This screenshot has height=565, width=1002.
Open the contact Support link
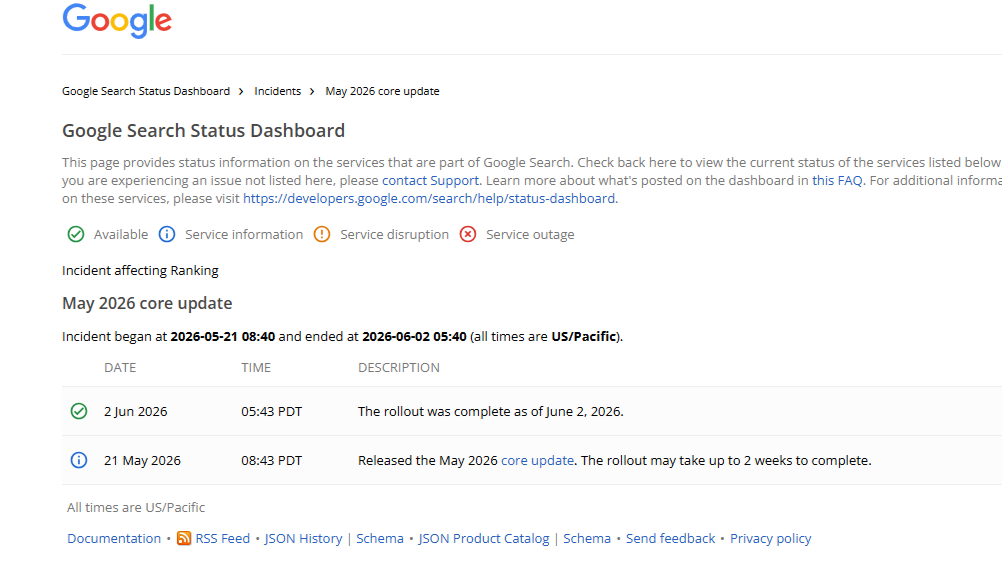(x=430, y=180)
